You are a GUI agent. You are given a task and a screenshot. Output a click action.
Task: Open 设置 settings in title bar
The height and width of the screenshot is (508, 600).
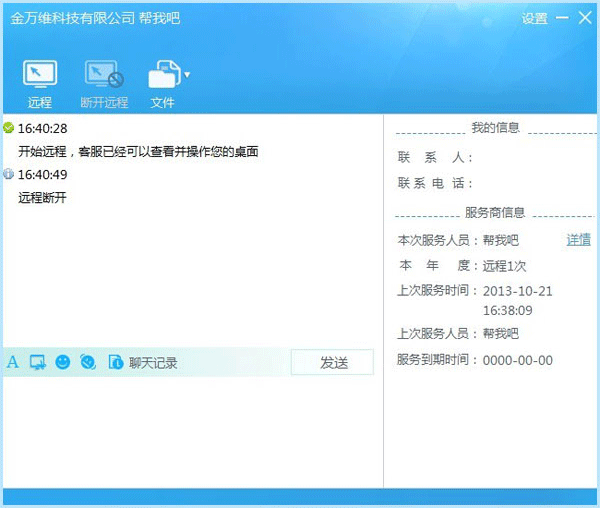[x=535, y=19]
